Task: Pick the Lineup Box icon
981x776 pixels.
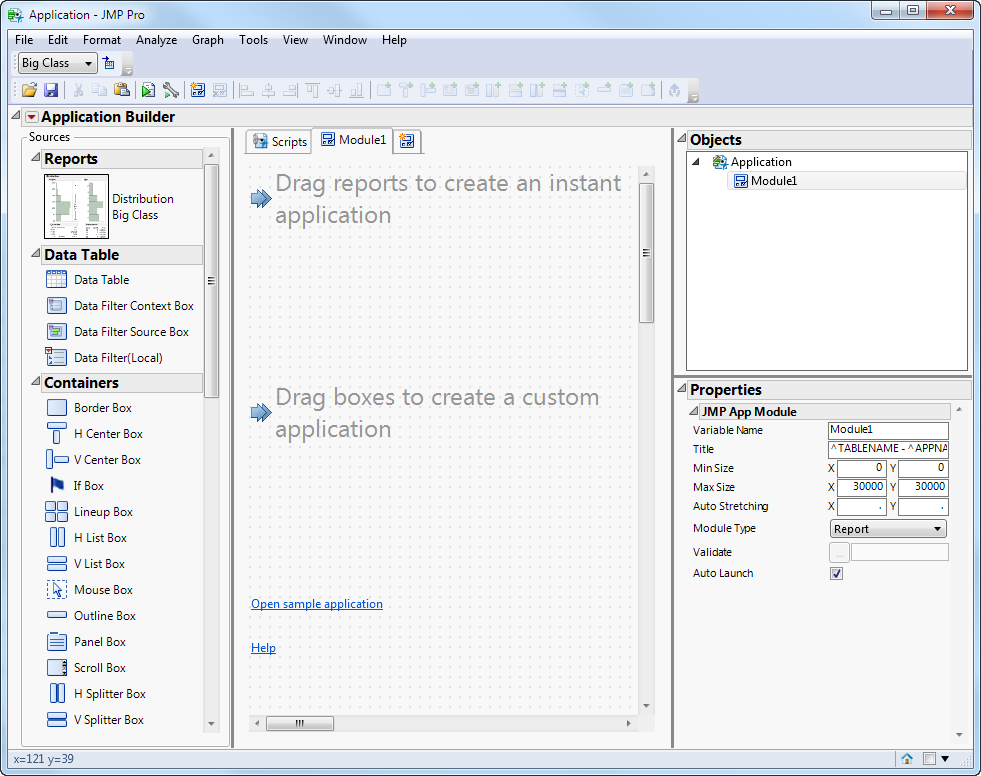Action: (x=57, y=512)
